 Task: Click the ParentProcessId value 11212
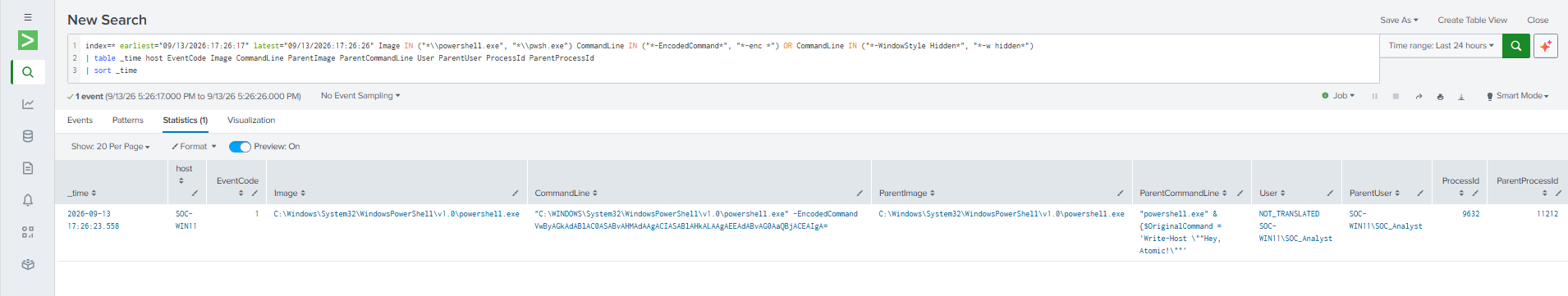1547,214
